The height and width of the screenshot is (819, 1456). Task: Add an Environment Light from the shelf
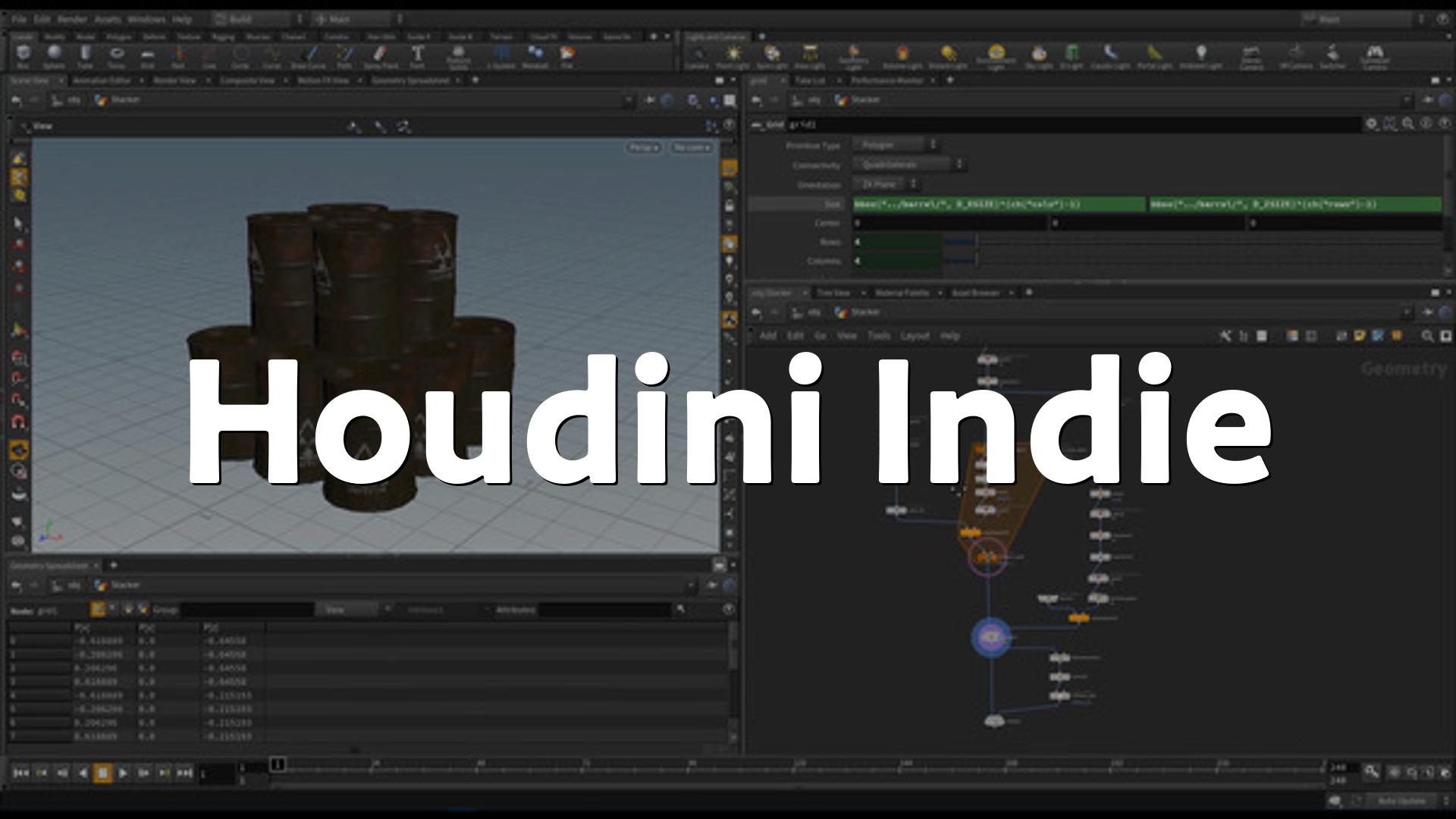tap(996, 58)
